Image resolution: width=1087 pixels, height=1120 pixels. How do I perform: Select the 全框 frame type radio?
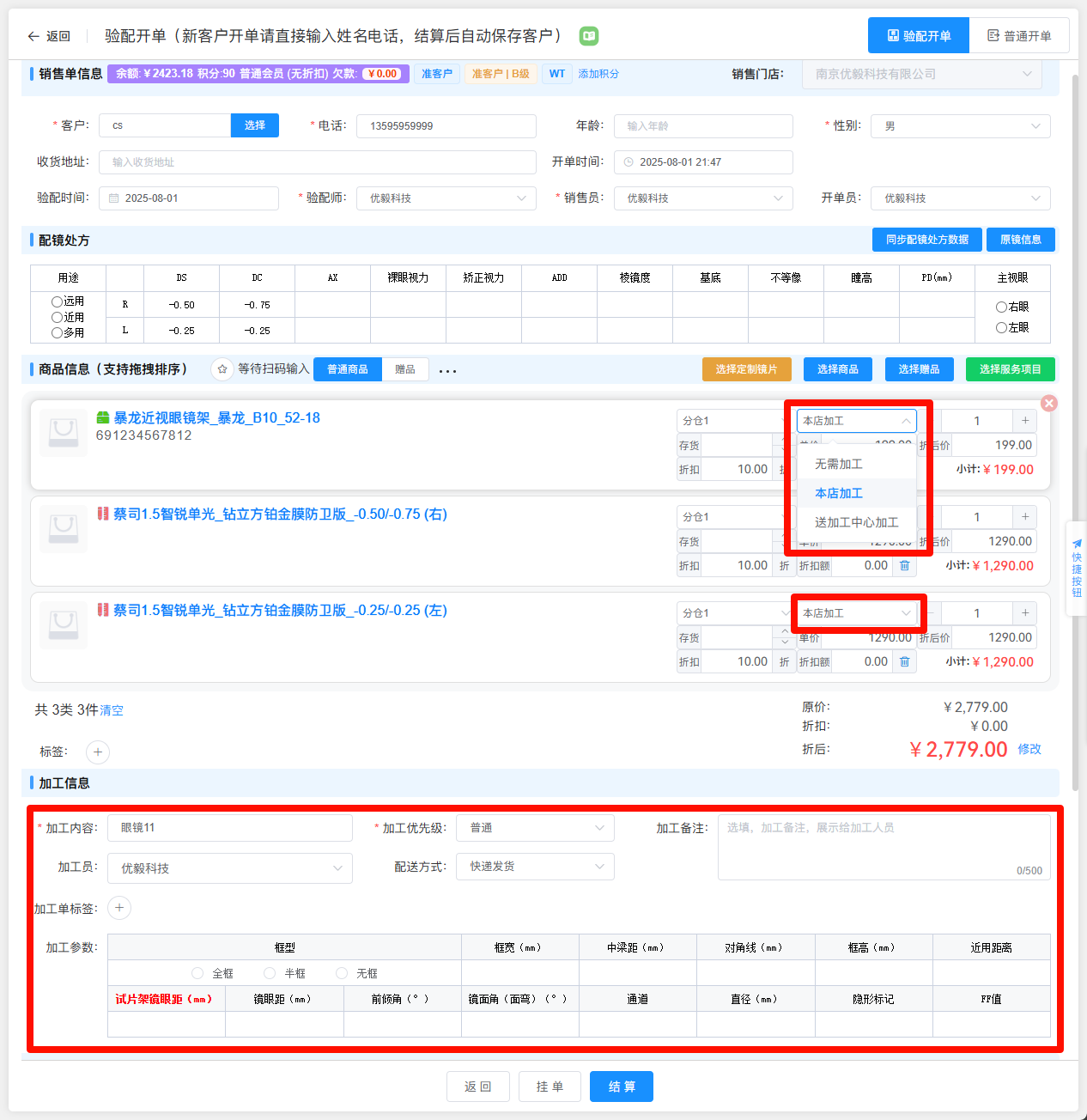tap(197, 973)
